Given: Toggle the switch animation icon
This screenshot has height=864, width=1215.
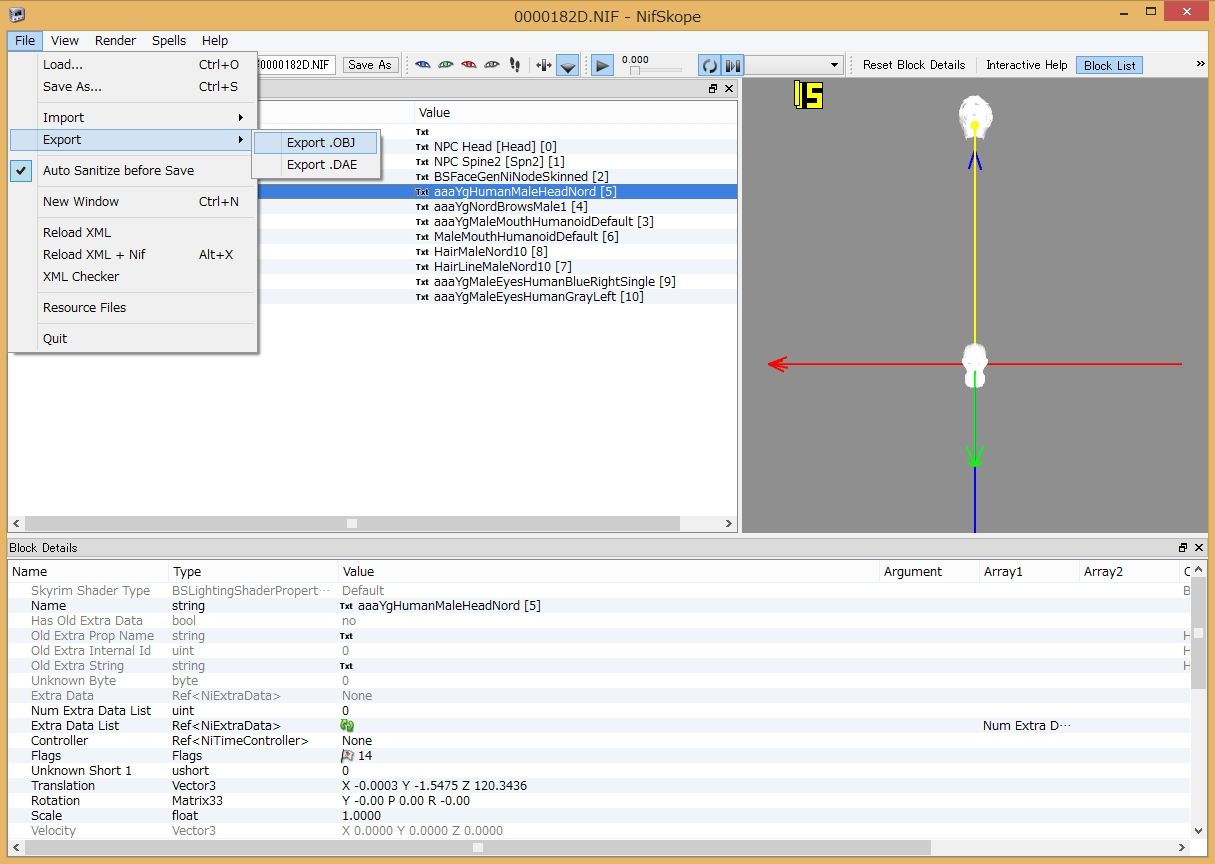Looking at the screenshot, I should [733, 65].
